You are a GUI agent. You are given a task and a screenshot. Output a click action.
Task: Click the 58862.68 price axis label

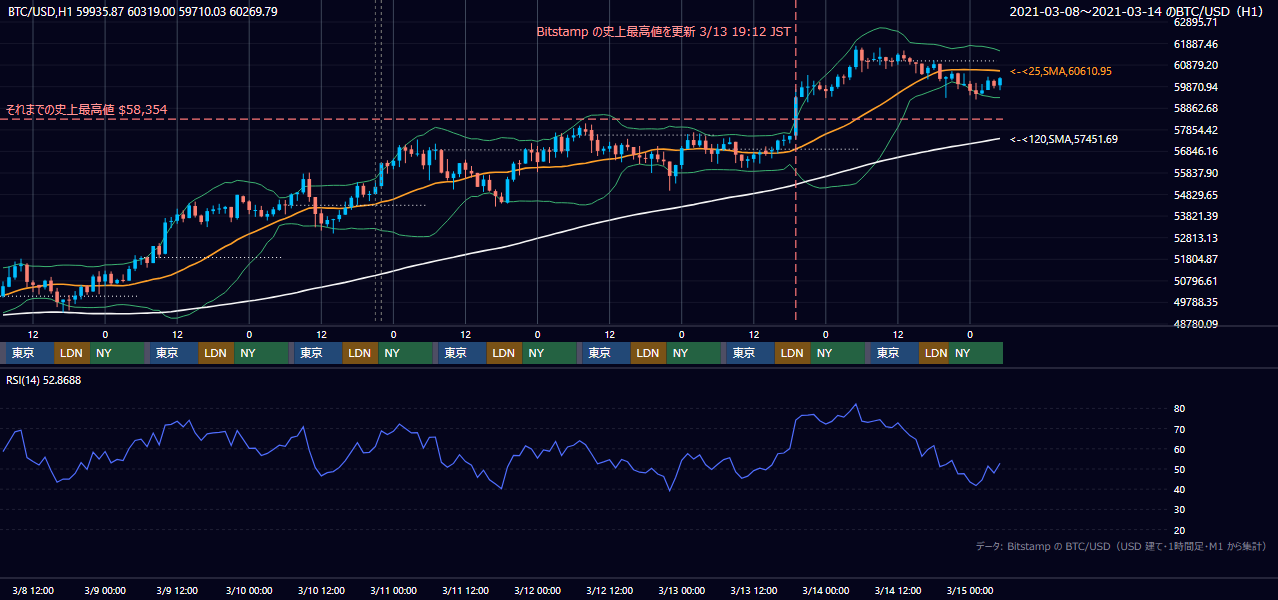[x=1195, y=108]
